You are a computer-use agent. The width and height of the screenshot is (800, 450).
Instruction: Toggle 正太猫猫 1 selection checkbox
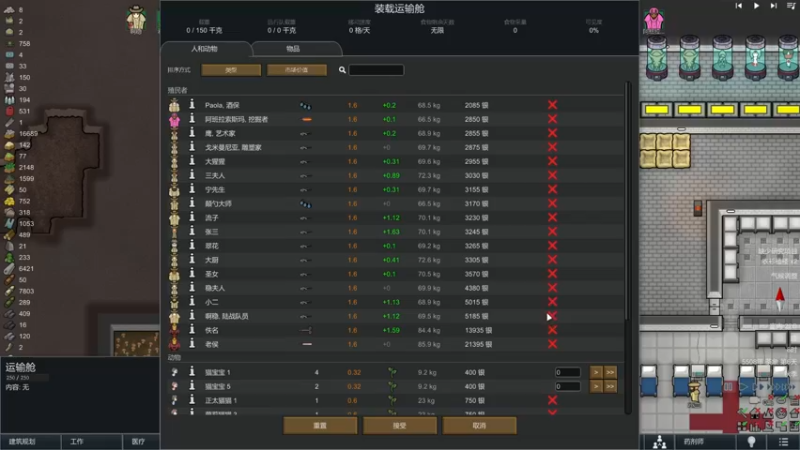coord(553,400)
